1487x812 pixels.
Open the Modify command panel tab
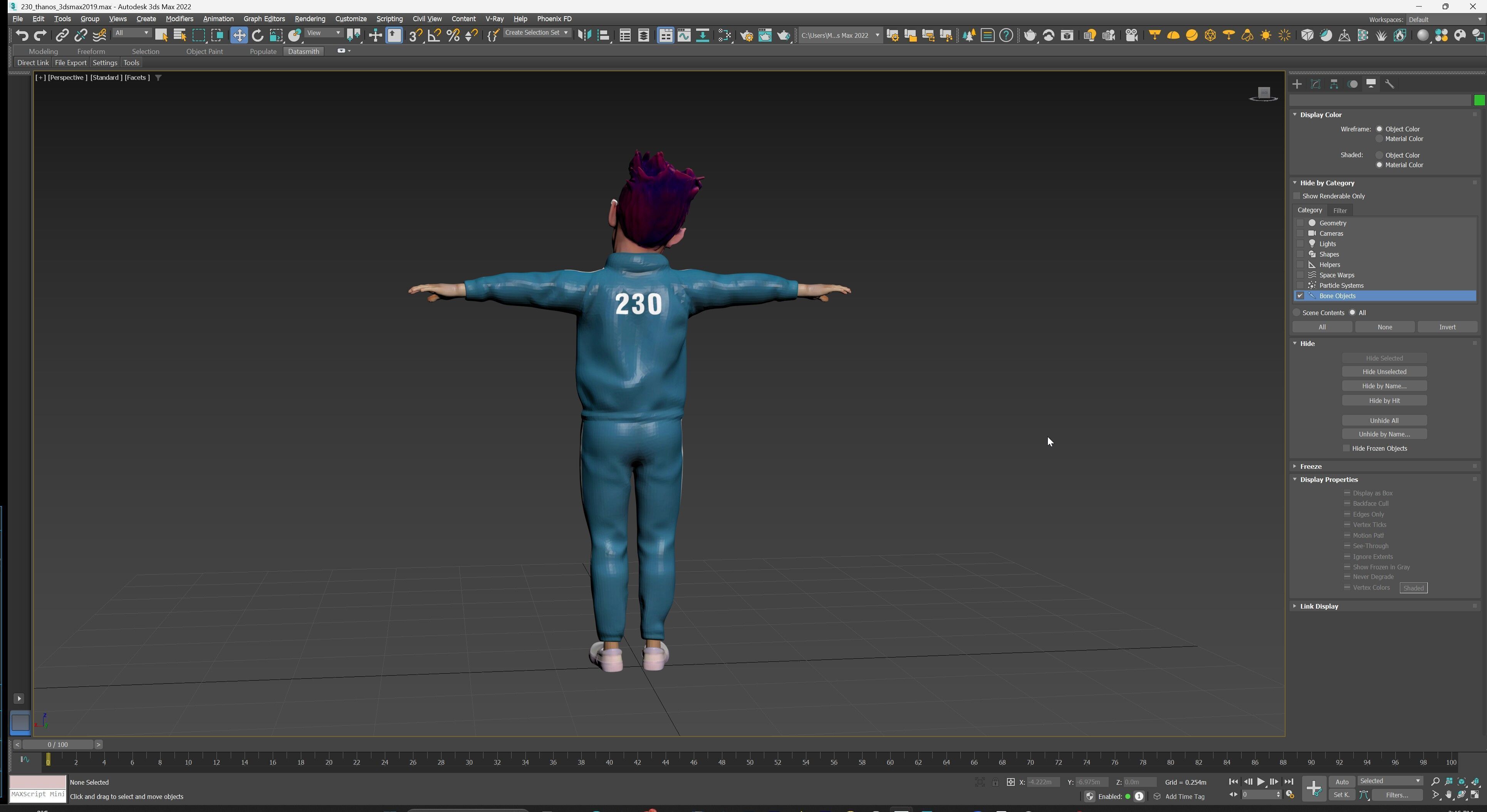point(1316,84)
